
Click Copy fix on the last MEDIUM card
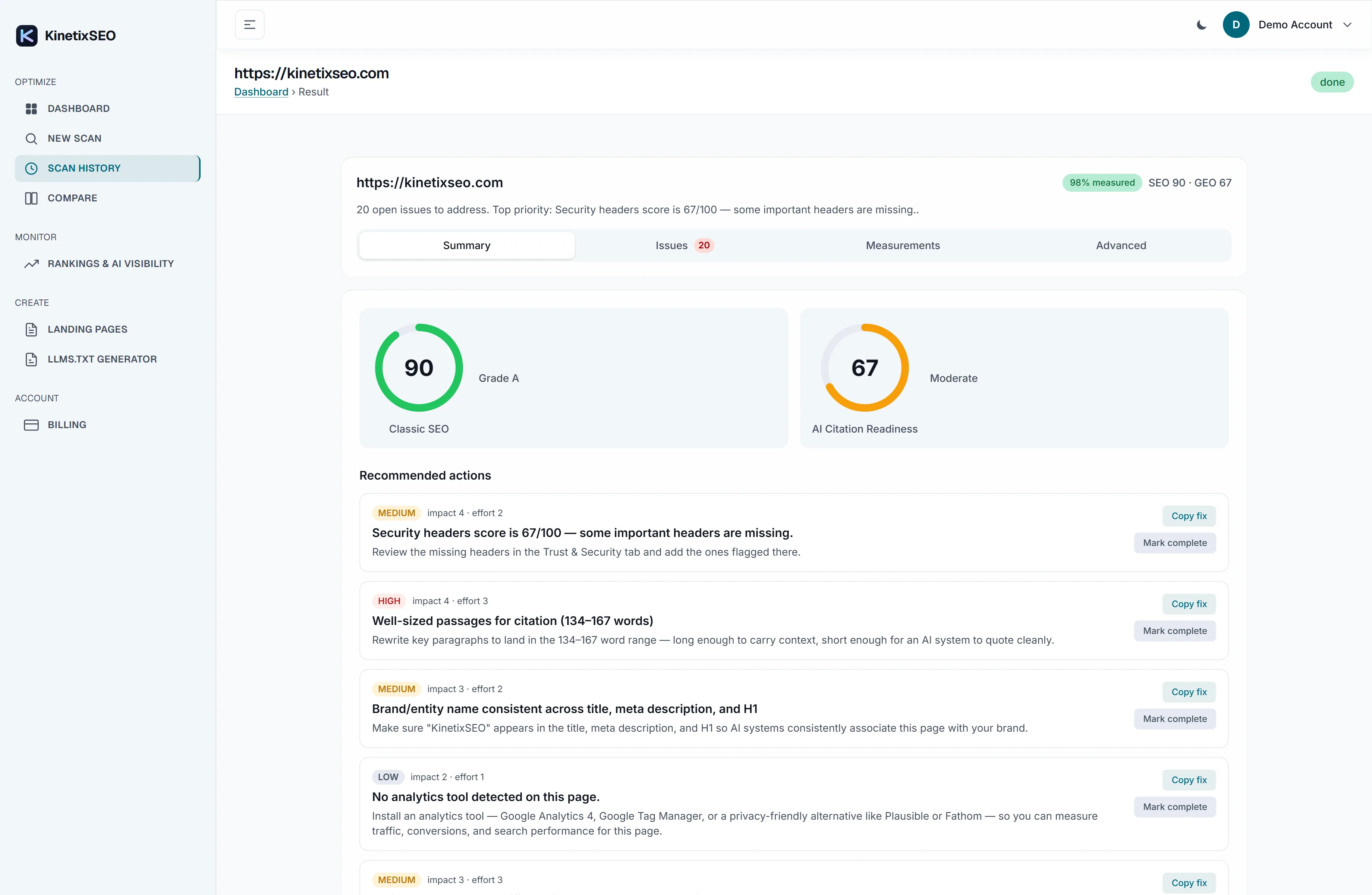[1189, 883]
